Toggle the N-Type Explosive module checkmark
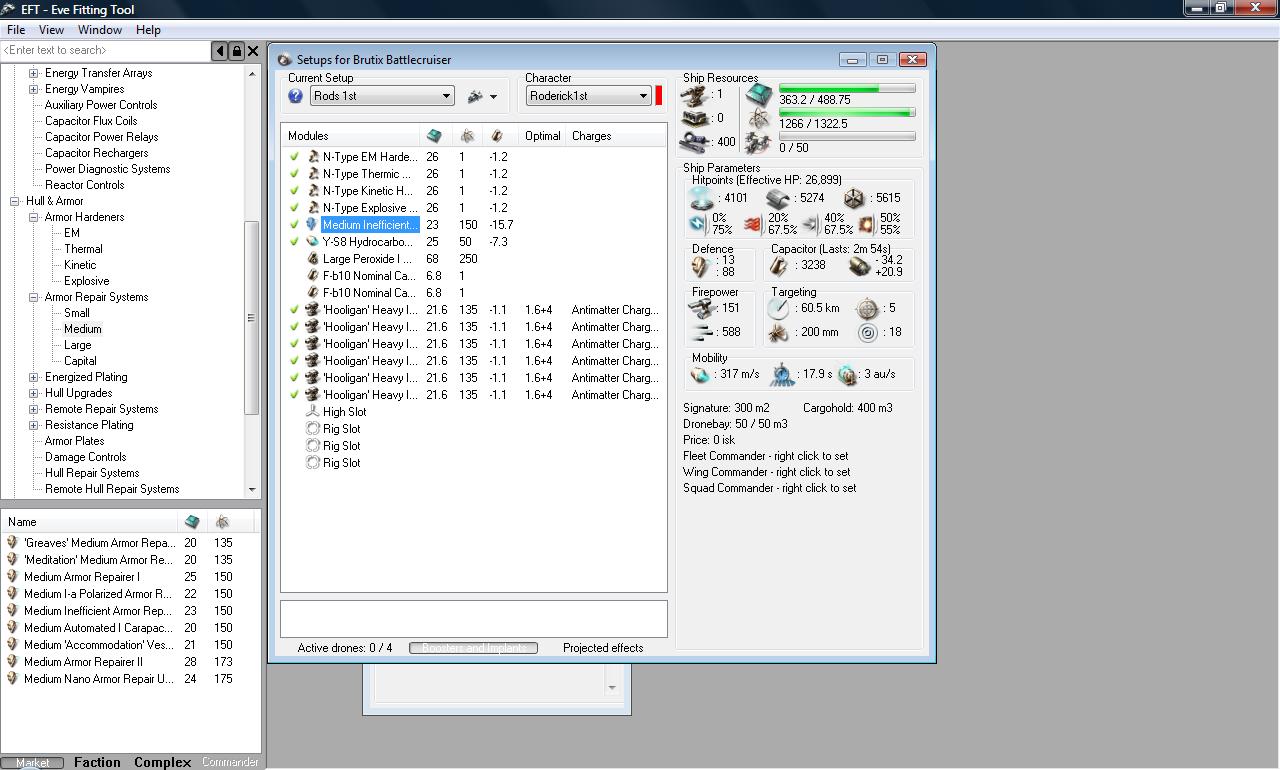 pyautogui.click(x=295, y=208)
